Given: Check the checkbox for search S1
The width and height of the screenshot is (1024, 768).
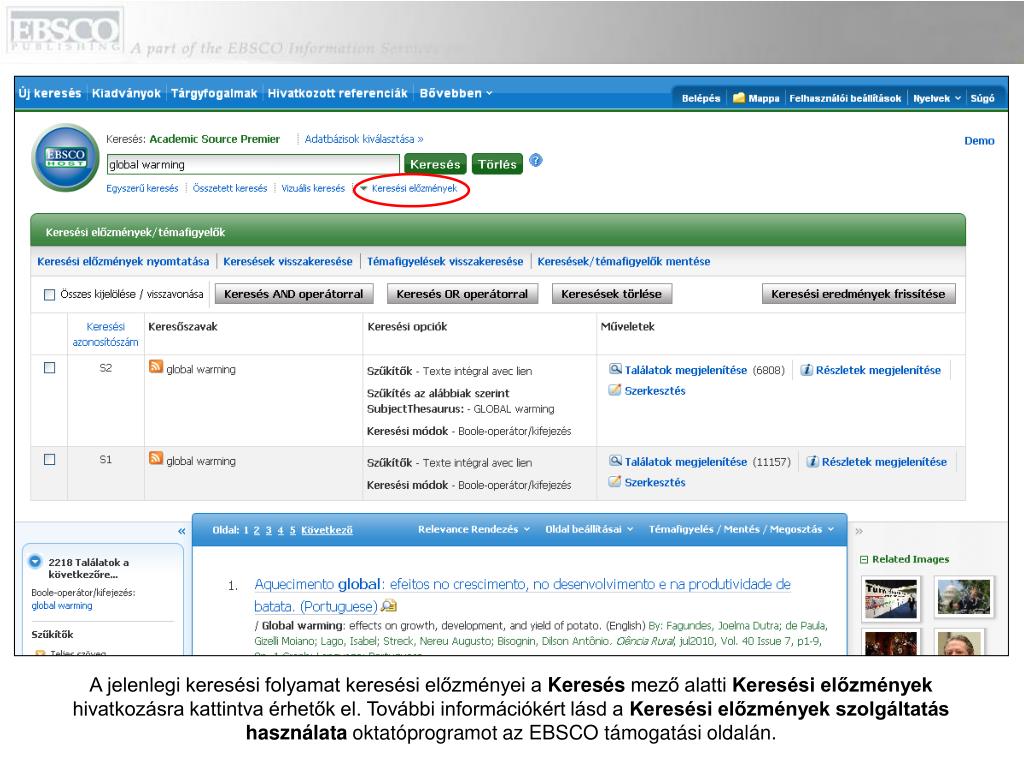Looking at the screenshot, I should coord(49,459).
